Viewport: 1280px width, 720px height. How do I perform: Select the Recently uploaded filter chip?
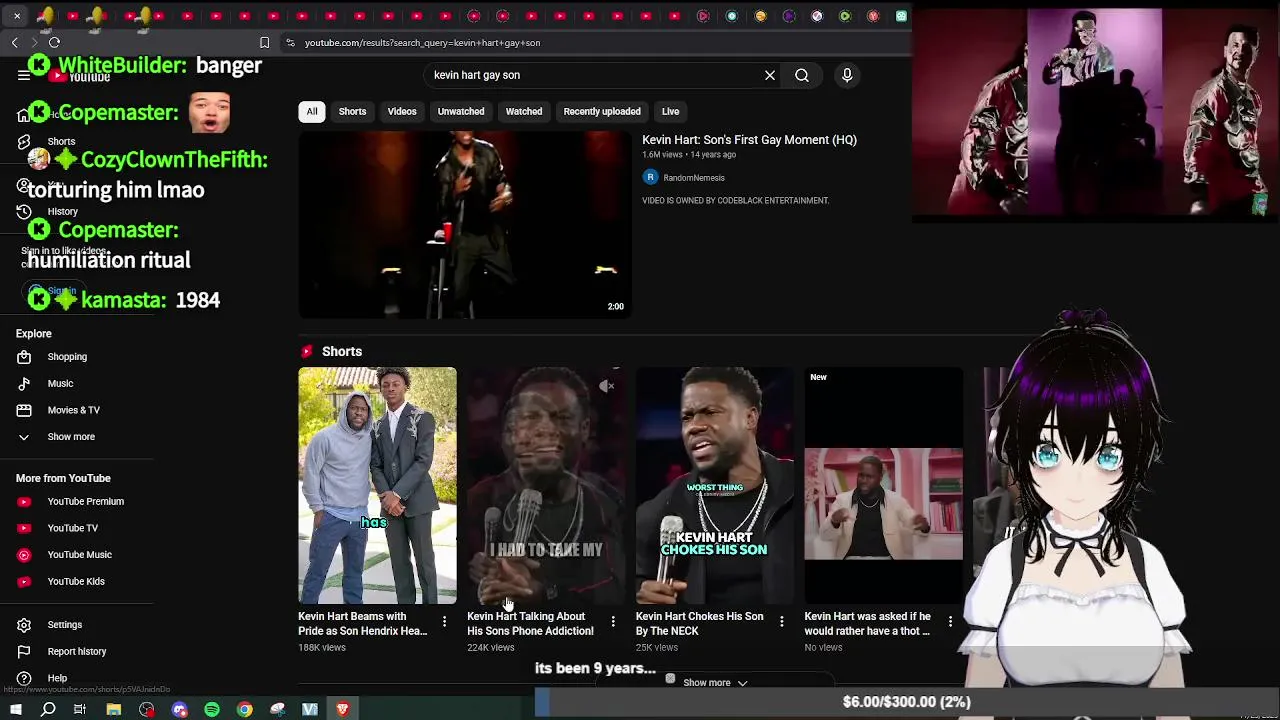click(x=602, y=112)
